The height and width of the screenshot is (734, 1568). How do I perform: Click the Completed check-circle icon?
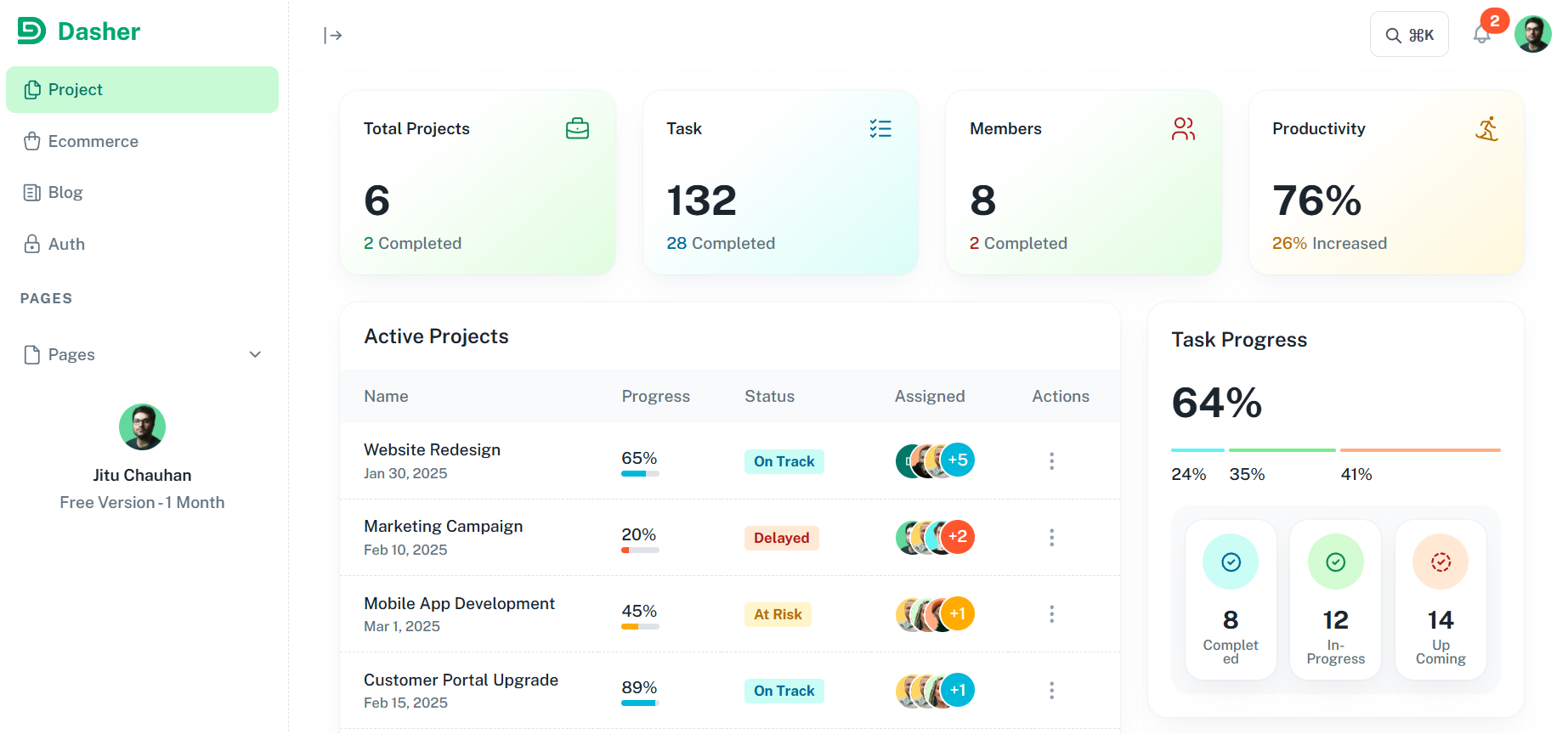coord(1231,562)
